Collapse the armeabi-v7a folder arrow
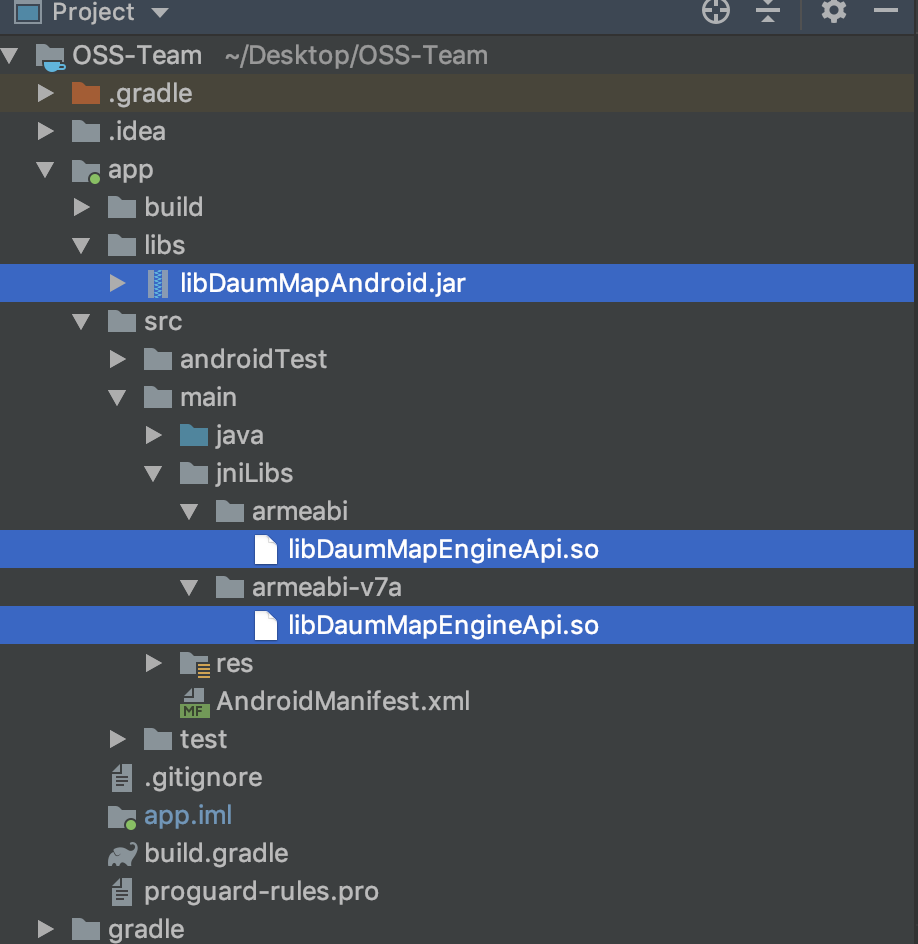This screenshot has height=944, width=918. pyautogui.click(x=190, y=587)
